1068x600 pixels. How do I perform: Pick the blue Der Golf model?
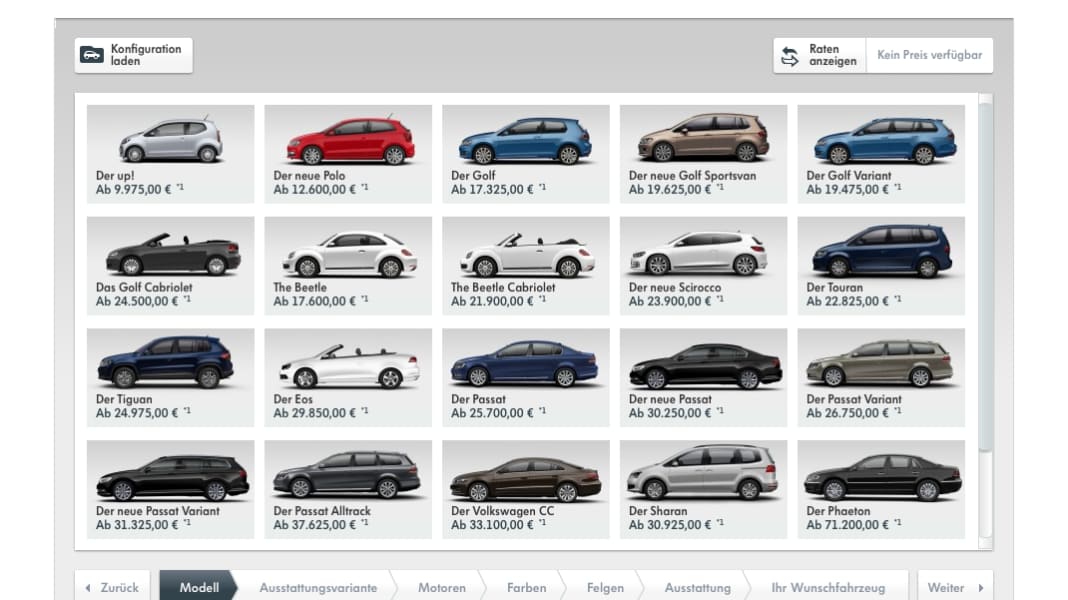(526, 154)
